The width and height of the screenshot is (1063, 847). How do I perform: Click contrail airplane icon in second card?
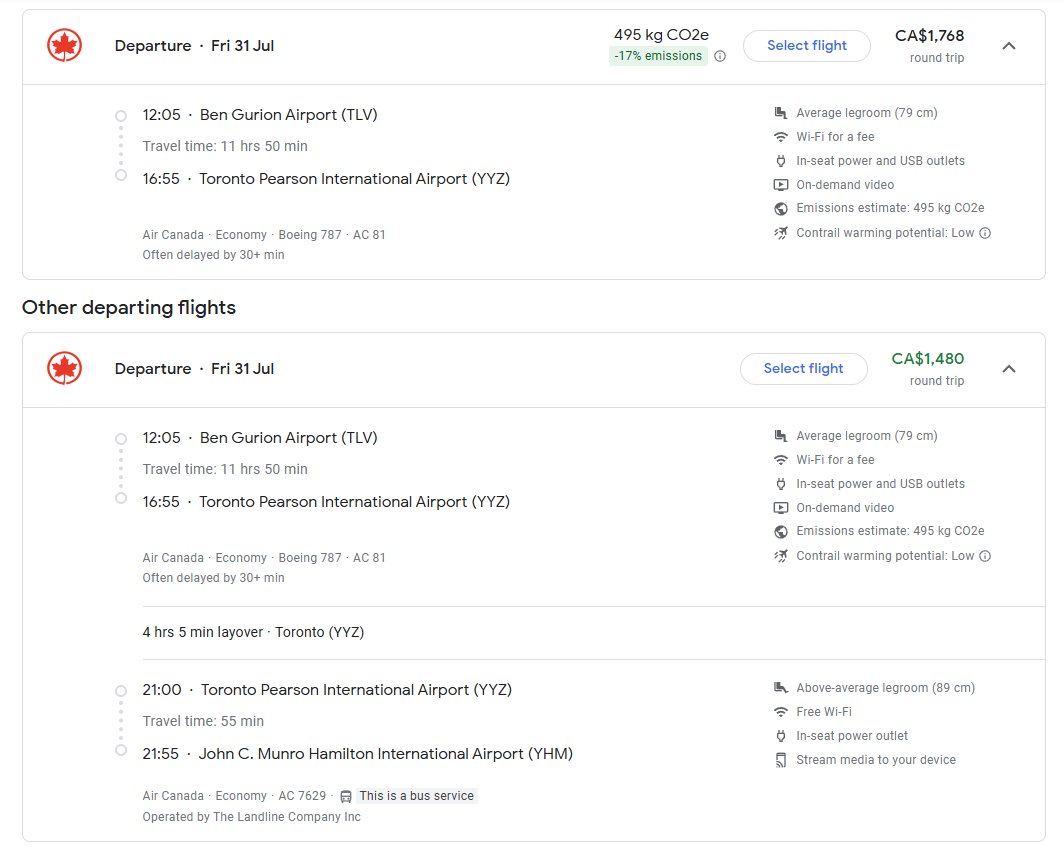click(x=781, y=556)
